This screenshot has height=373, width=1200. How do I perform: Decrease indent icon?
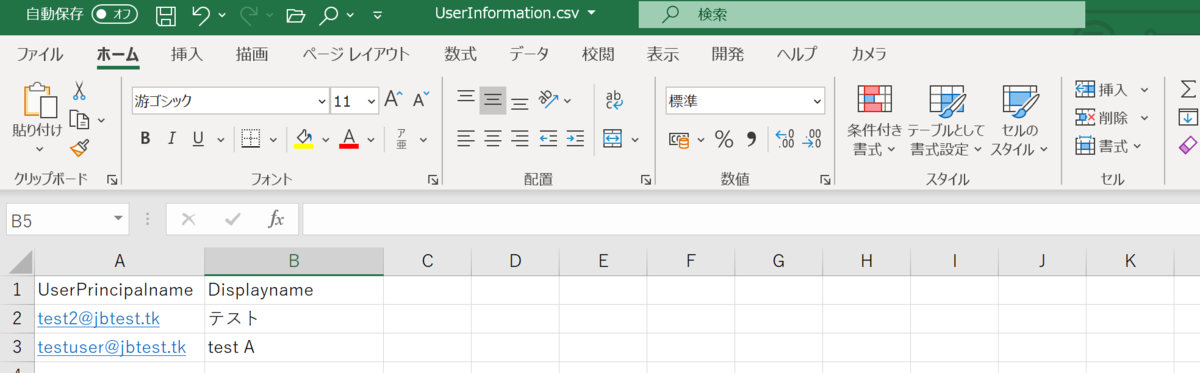tap(548, 138)
